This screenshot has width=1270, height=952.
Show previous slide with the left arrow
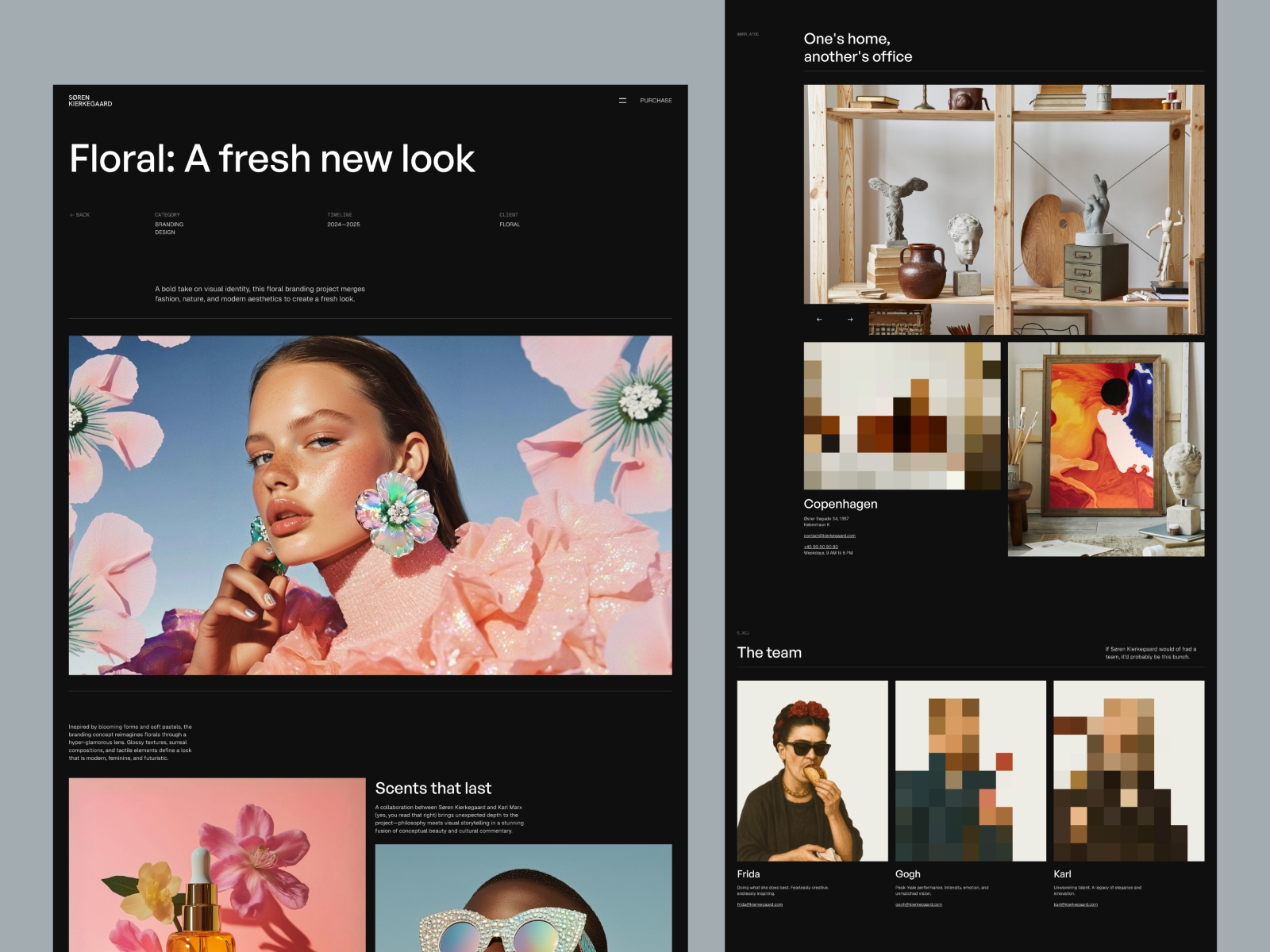click(x=819, y=320)
